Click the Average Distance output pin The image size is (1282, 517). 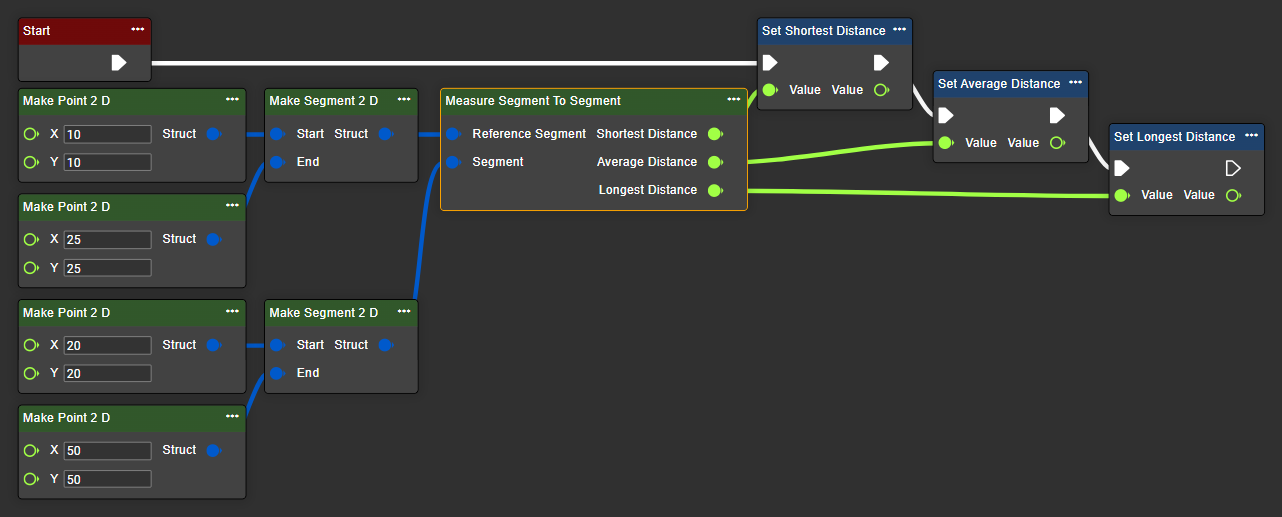coord(714,162)
